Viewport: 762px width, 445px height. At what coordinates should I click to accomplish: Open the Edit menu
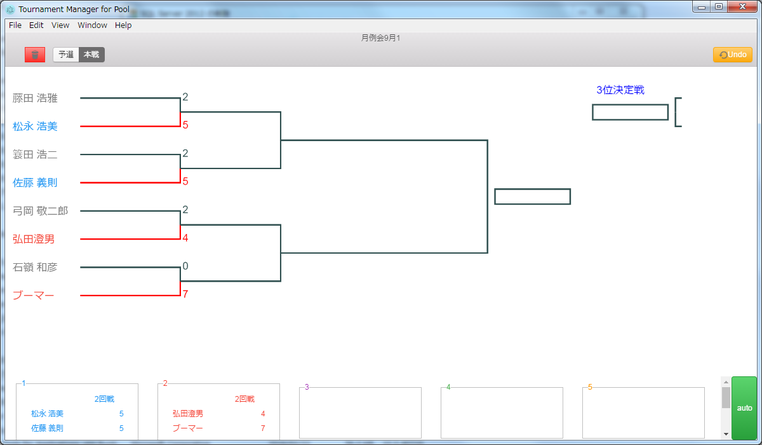tap(36, 25)
